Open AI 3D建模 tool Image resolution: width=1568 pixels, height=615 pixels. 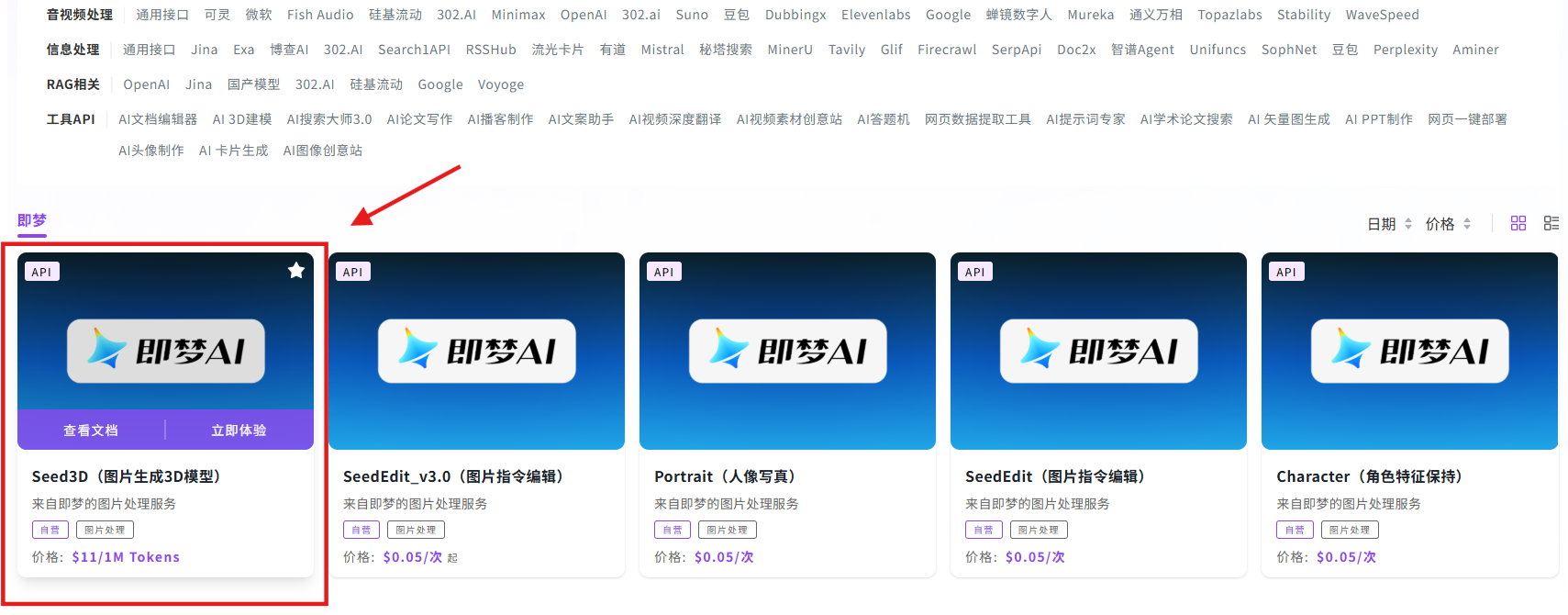(x=242, y=119)
